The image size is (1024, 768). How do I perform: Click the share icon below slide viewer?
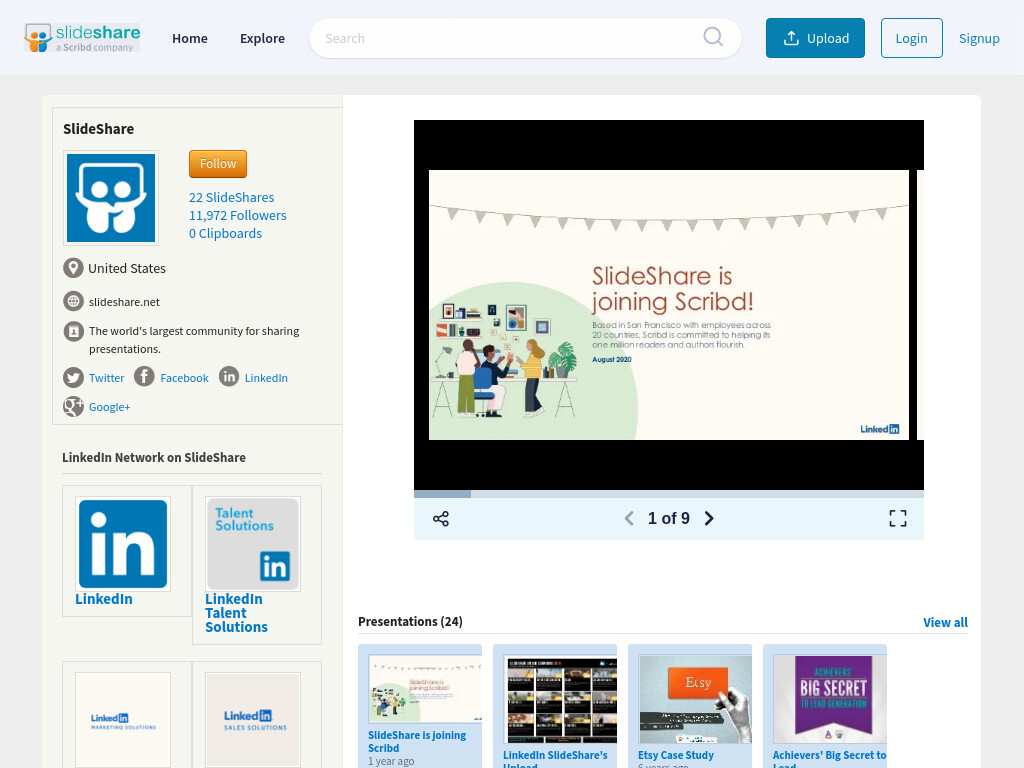coord(441,519)
